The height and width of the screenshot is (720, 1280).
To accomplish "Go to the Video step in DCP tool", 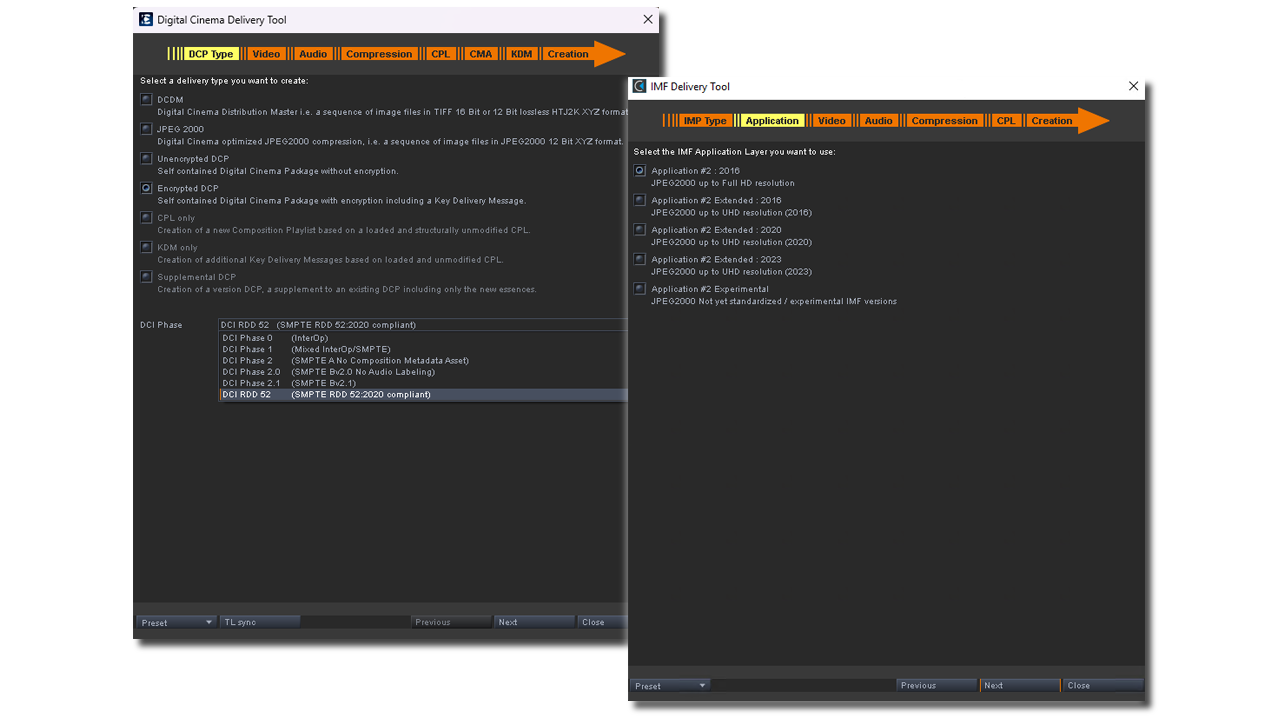I will tap(266, 54).
